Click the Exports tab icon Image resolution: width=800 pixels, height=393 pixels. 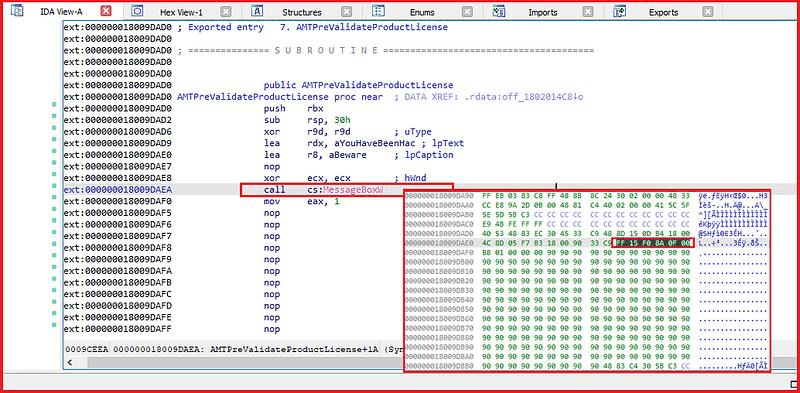coord(619,11)
